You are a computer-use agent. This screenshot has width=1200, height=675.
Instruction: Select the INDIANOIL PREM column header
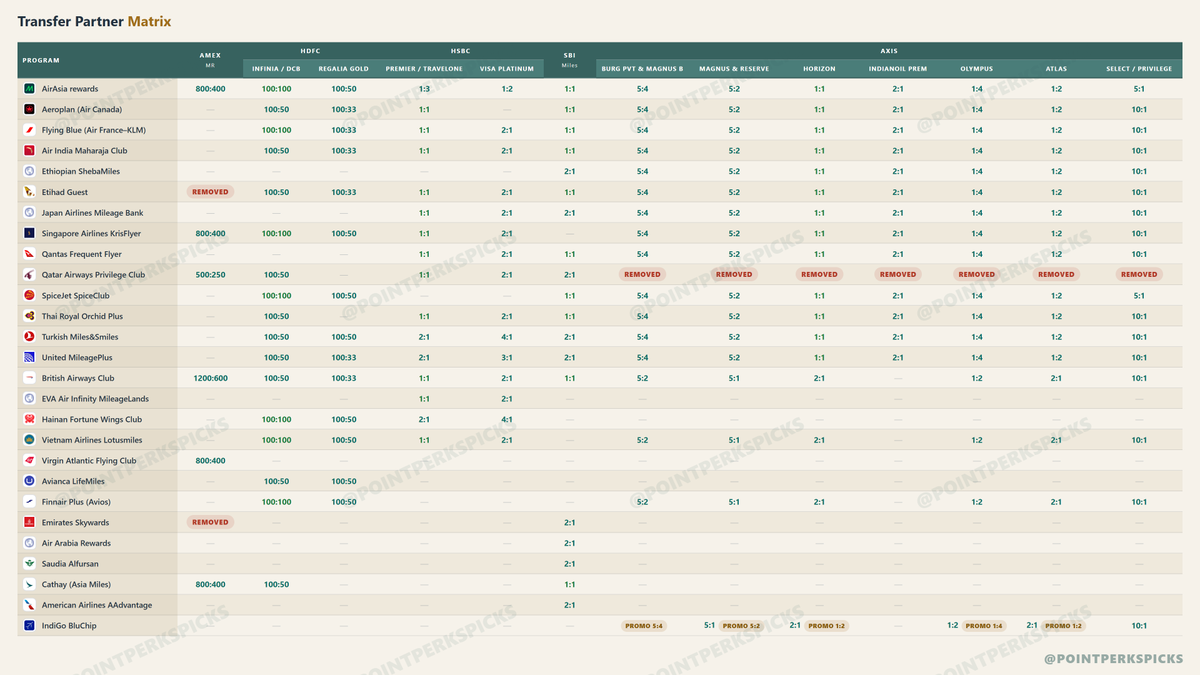click(898, 69)
